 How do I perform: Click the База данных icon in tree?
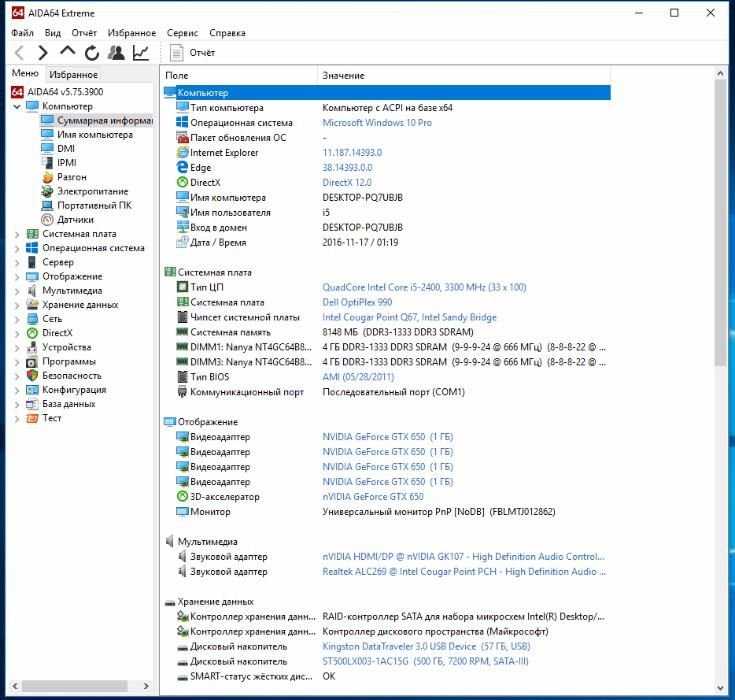32,404
